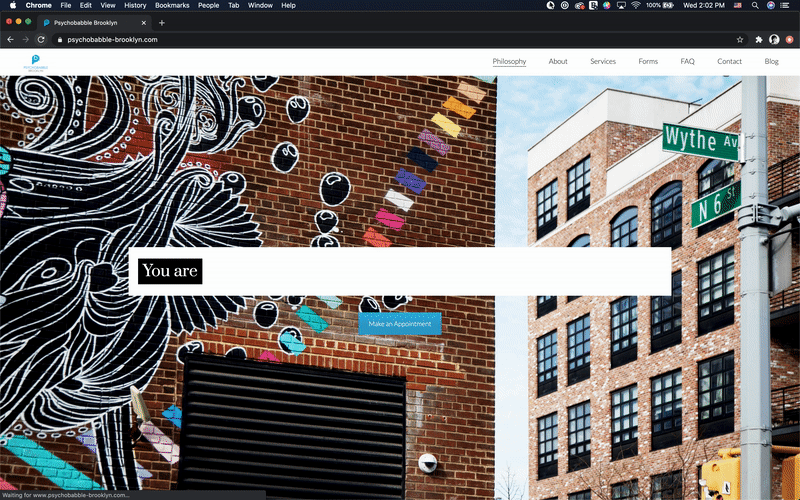This screenshot has width=800, height=500.
Task: Click the Creative Cloud menu bar icon
Action: [579, 5]
